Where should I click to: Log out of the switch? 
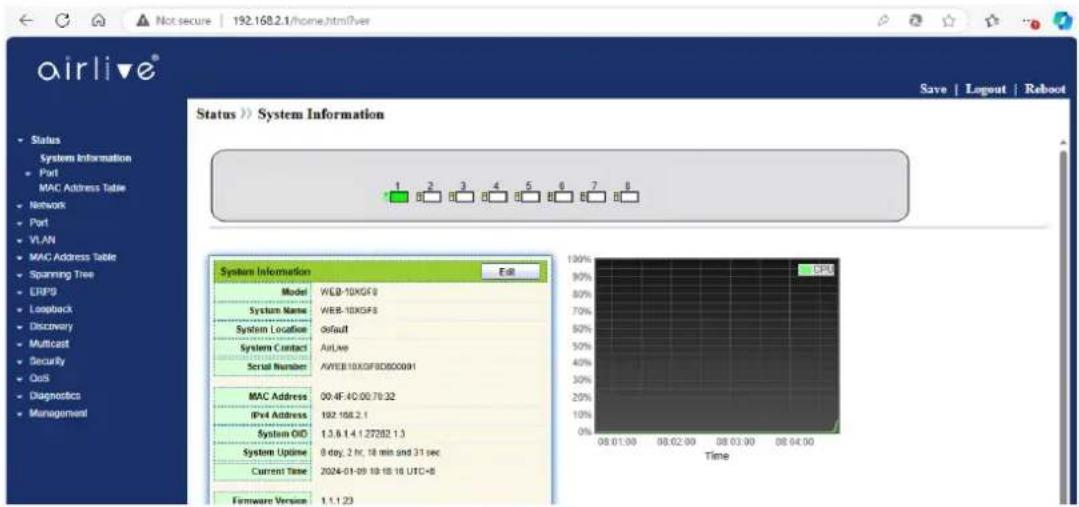pos(985,89)
